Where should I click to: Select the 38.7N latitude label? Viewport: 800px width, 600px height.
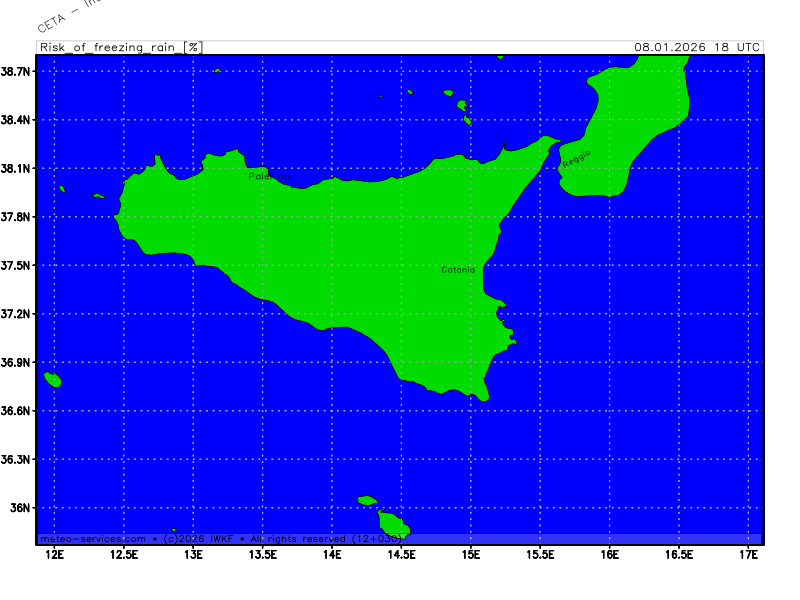pos(19,72)
